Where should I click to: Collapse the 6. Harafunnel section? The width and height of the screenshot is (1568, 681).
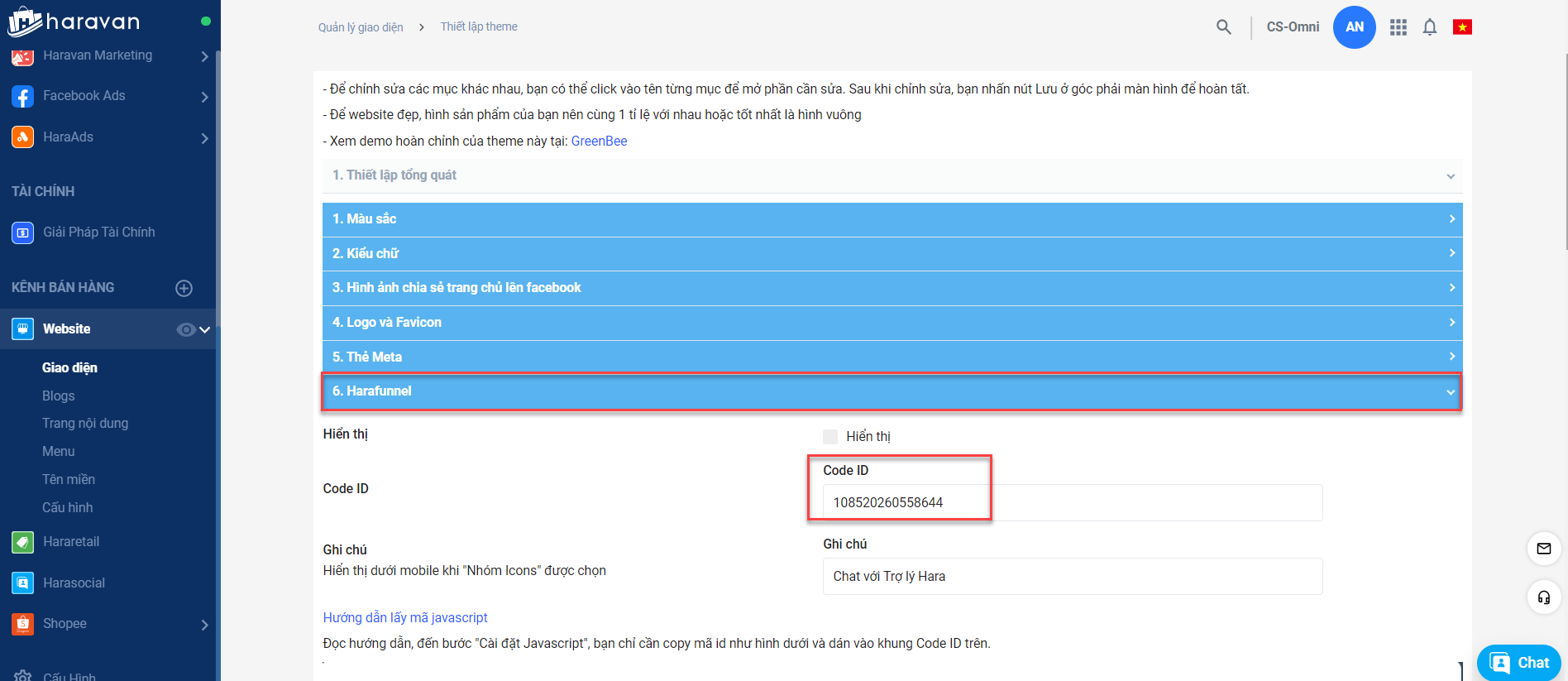click(x=892, y=391)
